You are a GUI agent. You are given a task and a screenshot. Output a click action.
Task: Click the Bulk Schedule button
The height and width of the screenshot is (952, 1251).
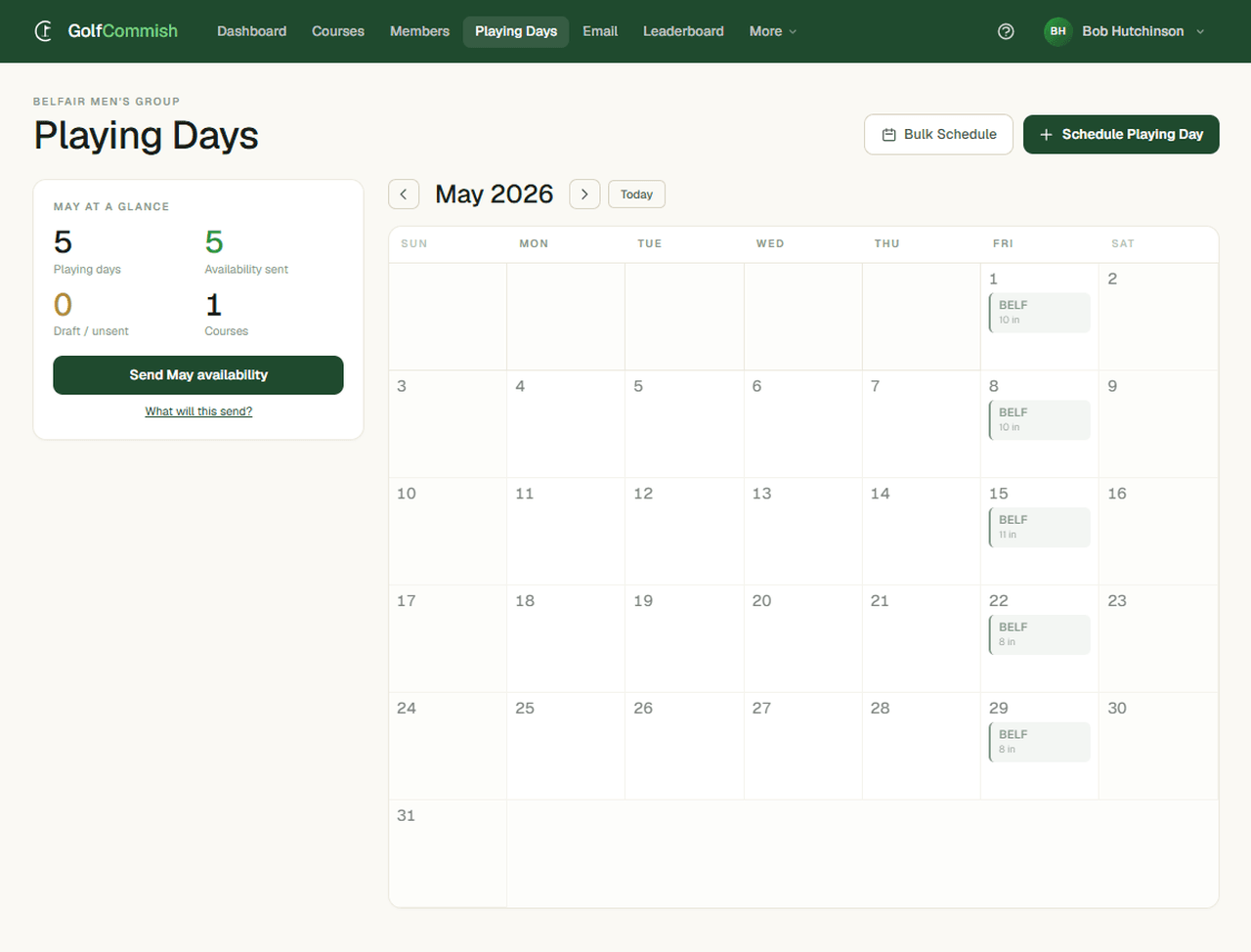(x=939, y=134)
